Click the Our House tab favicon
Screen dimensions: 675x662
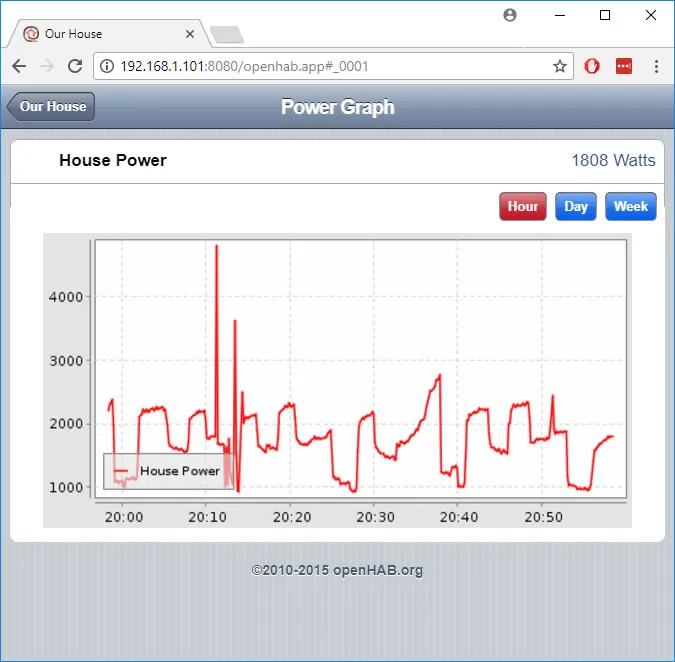31,34
